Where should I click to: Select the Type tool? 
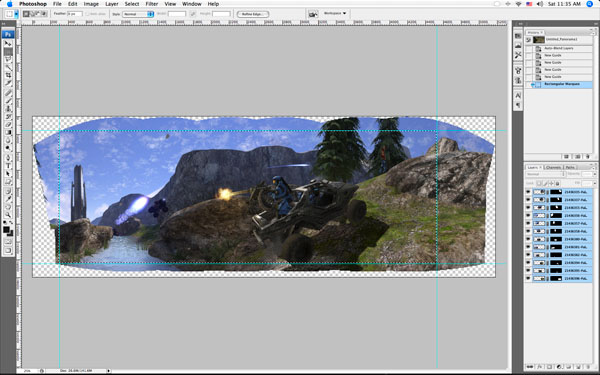tap(8, 165)
